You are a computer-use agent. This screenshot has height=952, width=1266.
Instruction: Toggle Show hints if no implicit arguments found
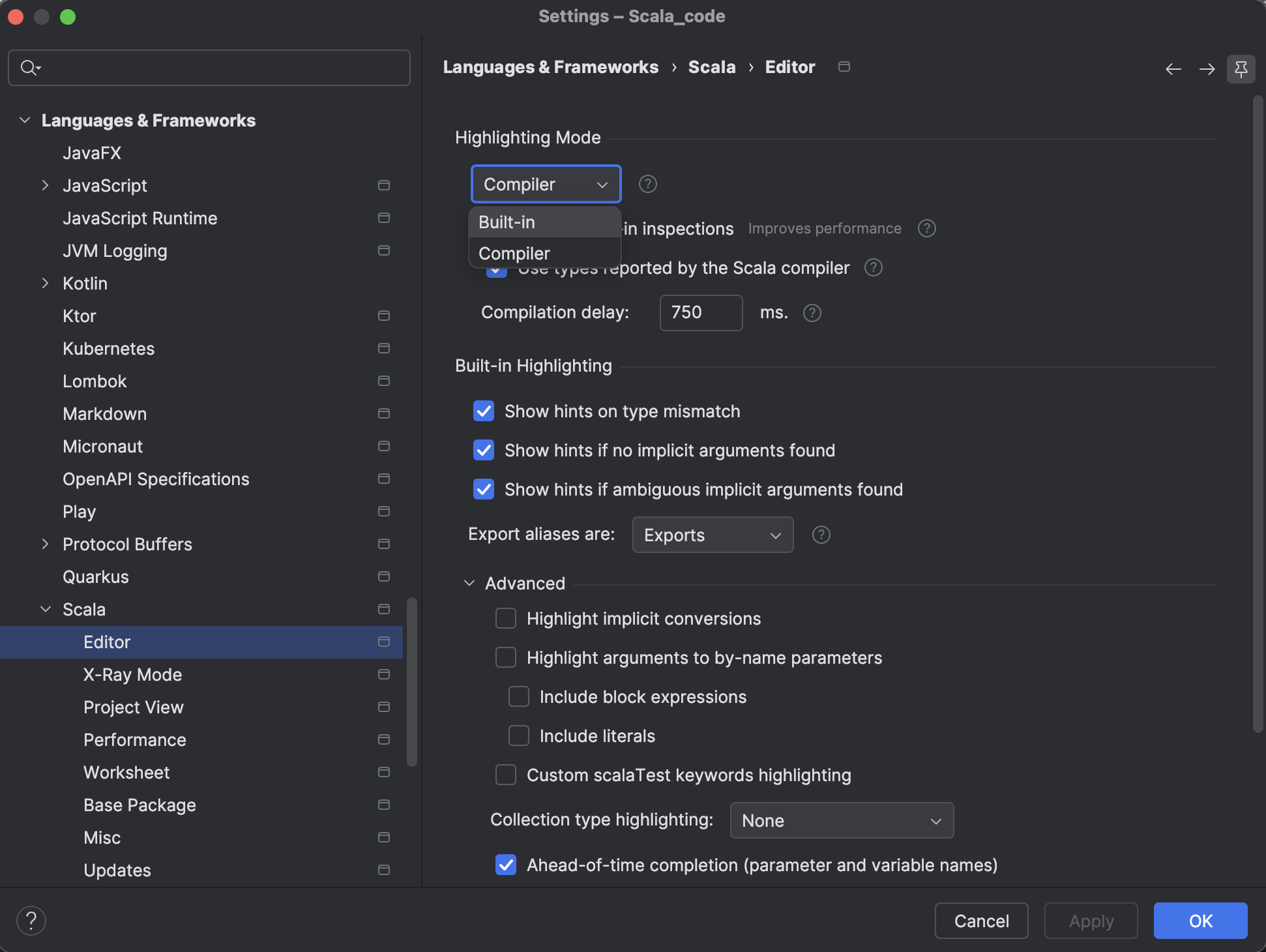pyautogui.click(x=484, y=450)
